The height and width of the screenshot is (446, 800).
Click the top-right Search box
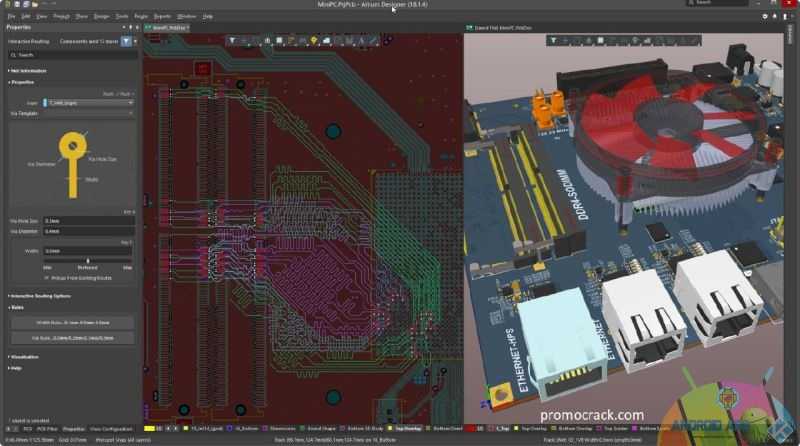point(717,4)
